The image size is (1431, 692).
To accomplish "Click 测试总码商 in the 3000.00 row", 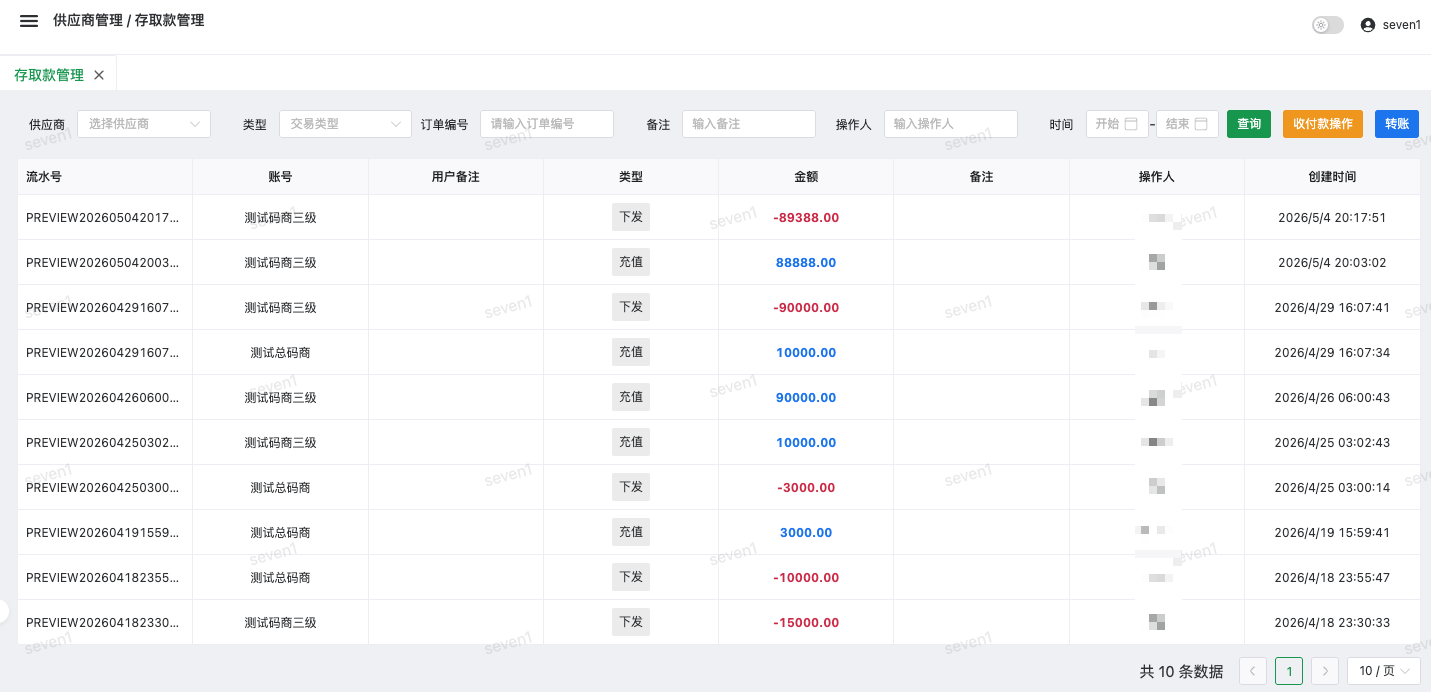I will tap(280, 533).
